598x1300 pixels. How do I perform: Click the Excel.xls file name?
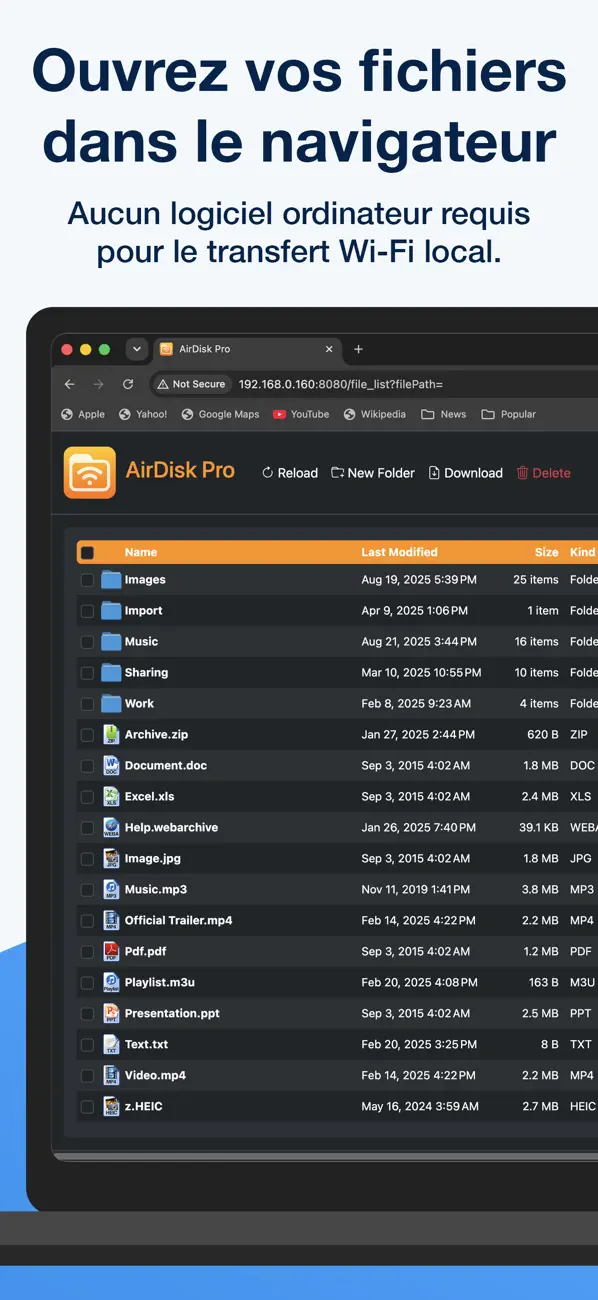(x=149, y=797)
